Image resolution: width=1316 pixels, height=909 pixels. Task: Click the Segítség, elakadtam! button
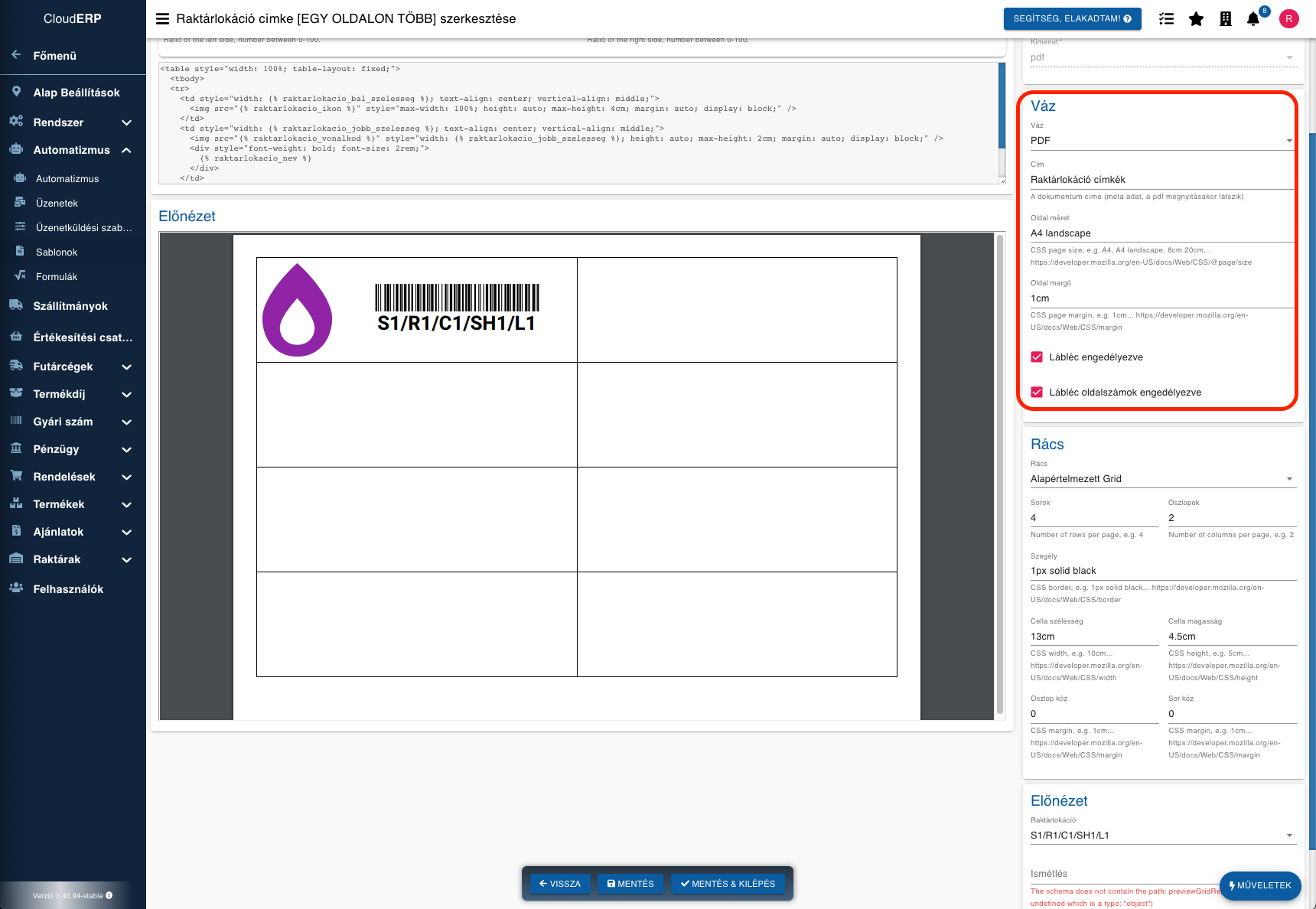[1072, 19]
